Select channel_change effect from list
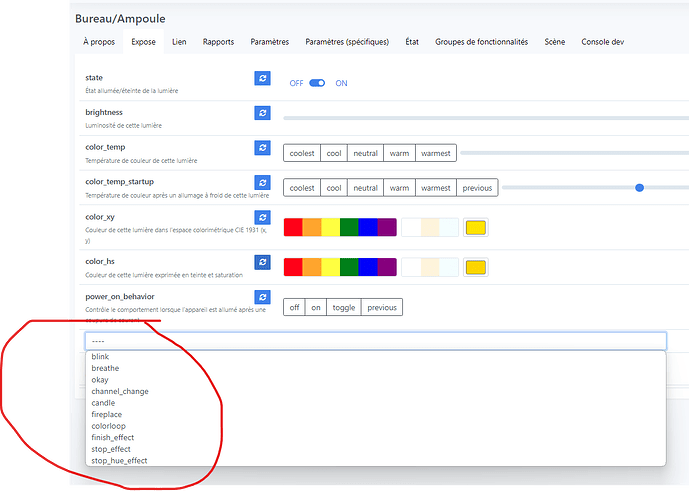689x491 pixels. 376,391
